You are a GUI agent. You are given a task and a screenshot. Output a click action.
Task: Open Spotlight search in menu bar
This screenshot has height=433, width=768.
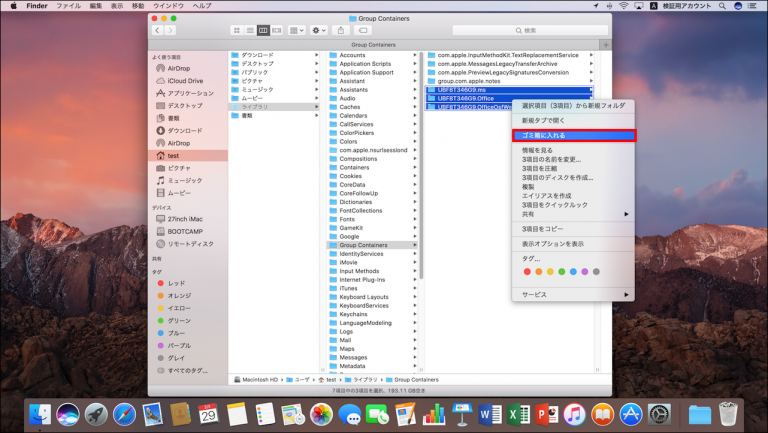coord(722,6)
